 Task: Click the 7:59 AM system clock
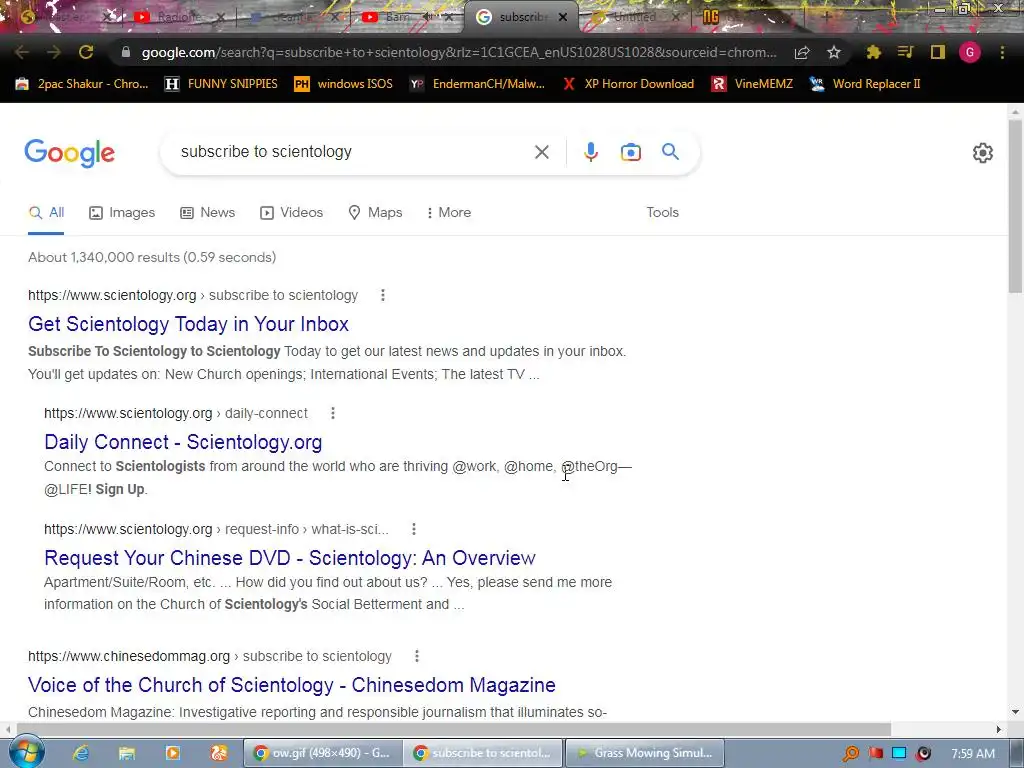coord(973,753)
